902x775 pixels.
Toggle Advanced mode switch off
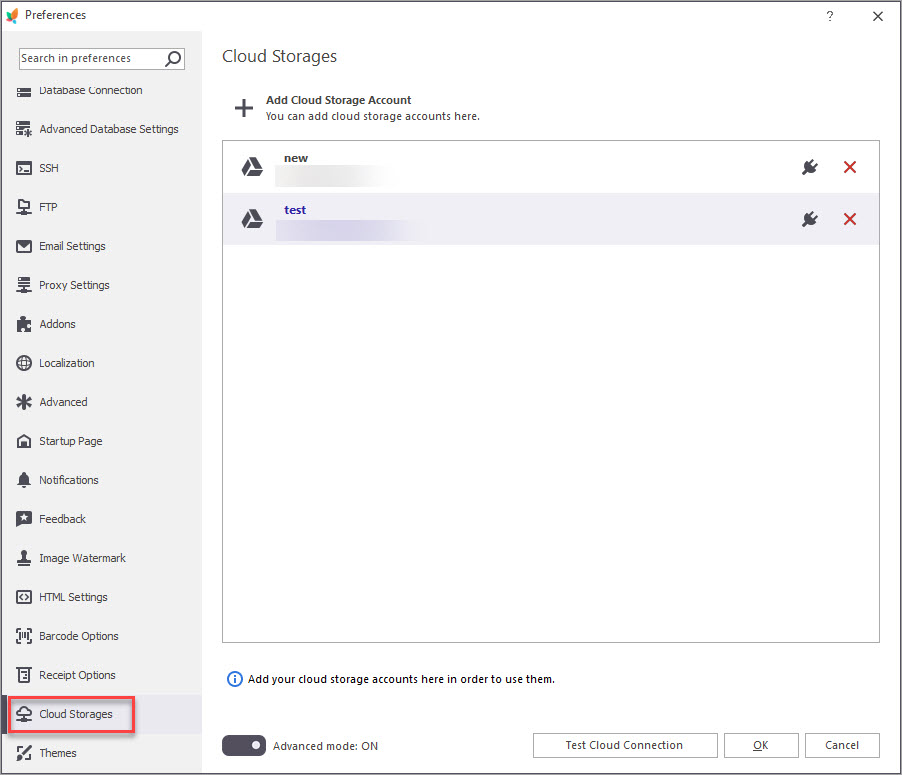coord(244,746)
